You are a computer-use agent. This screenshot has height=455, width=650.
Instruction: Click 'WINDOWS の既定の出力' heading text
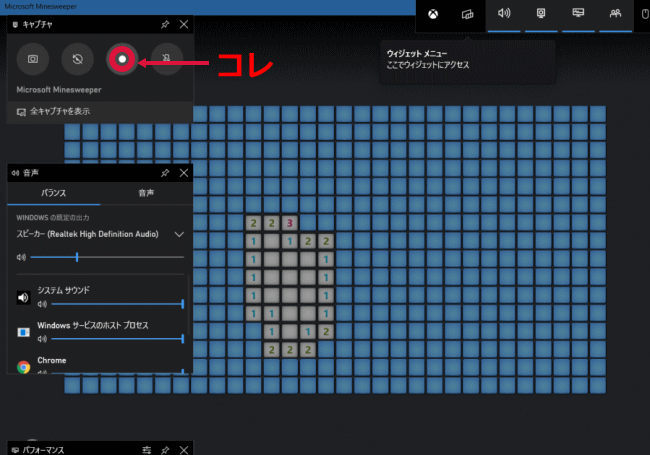[x=53, y=218]
